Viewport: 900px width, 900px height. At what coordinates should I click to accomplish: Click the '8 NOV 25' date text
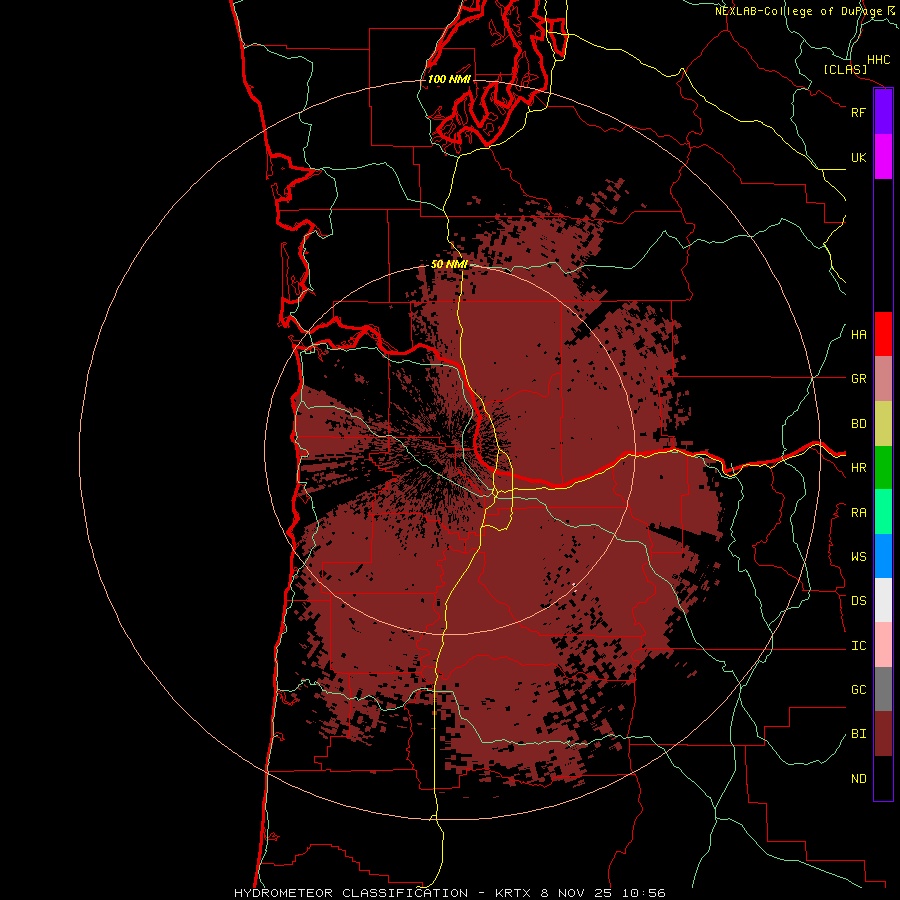tap(577, 893)
